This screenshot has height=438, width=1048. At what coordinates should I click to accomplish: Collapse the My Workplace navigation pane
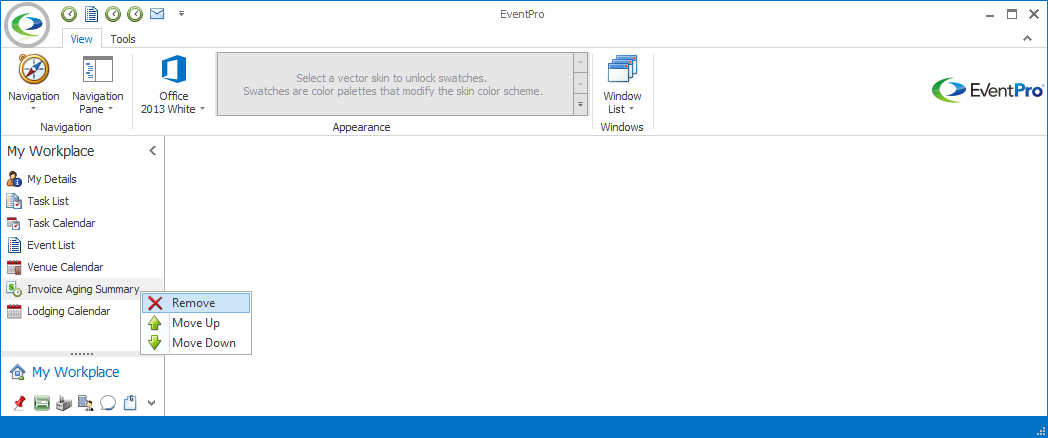point(152,150)
